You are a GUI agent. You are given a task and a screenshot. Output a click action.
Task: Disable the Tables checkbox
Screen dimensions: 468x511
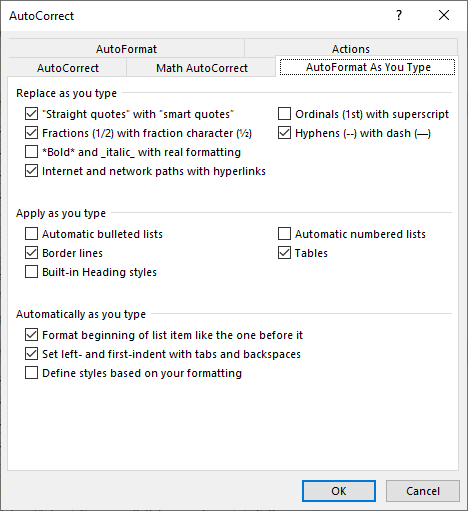284,253
